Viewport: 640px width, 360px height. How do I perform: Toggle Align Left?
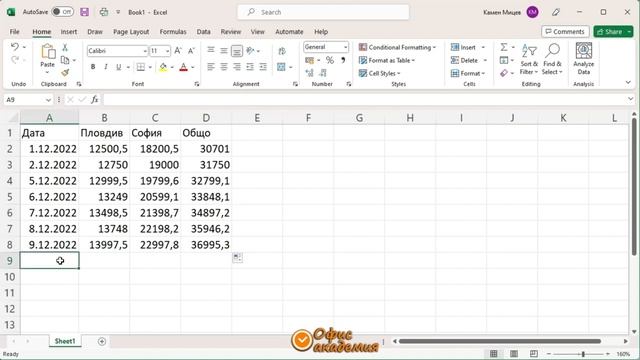point(211,67)
